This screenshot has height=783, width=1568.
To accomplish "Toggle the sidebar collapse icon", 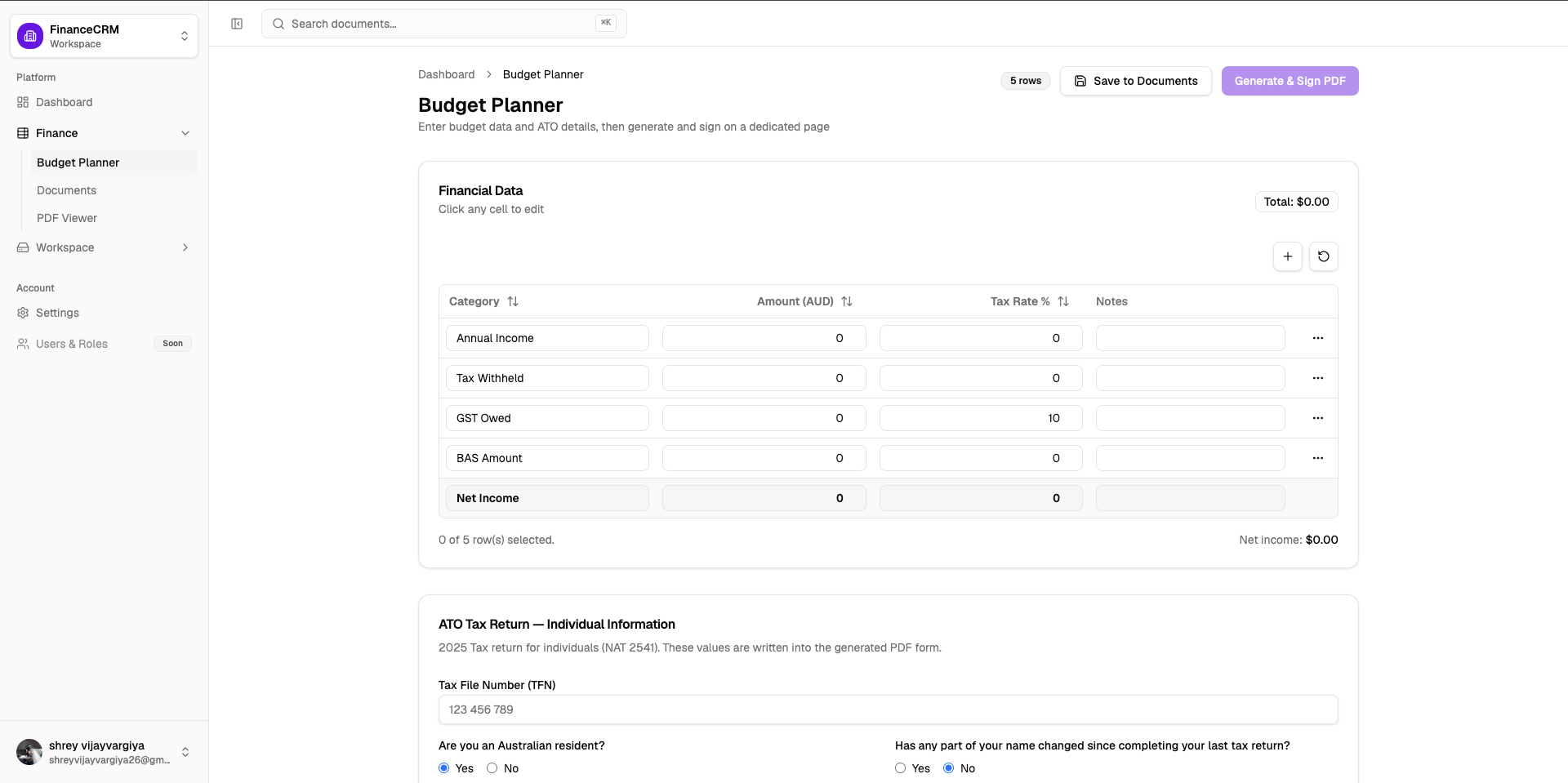I will 237,24.
